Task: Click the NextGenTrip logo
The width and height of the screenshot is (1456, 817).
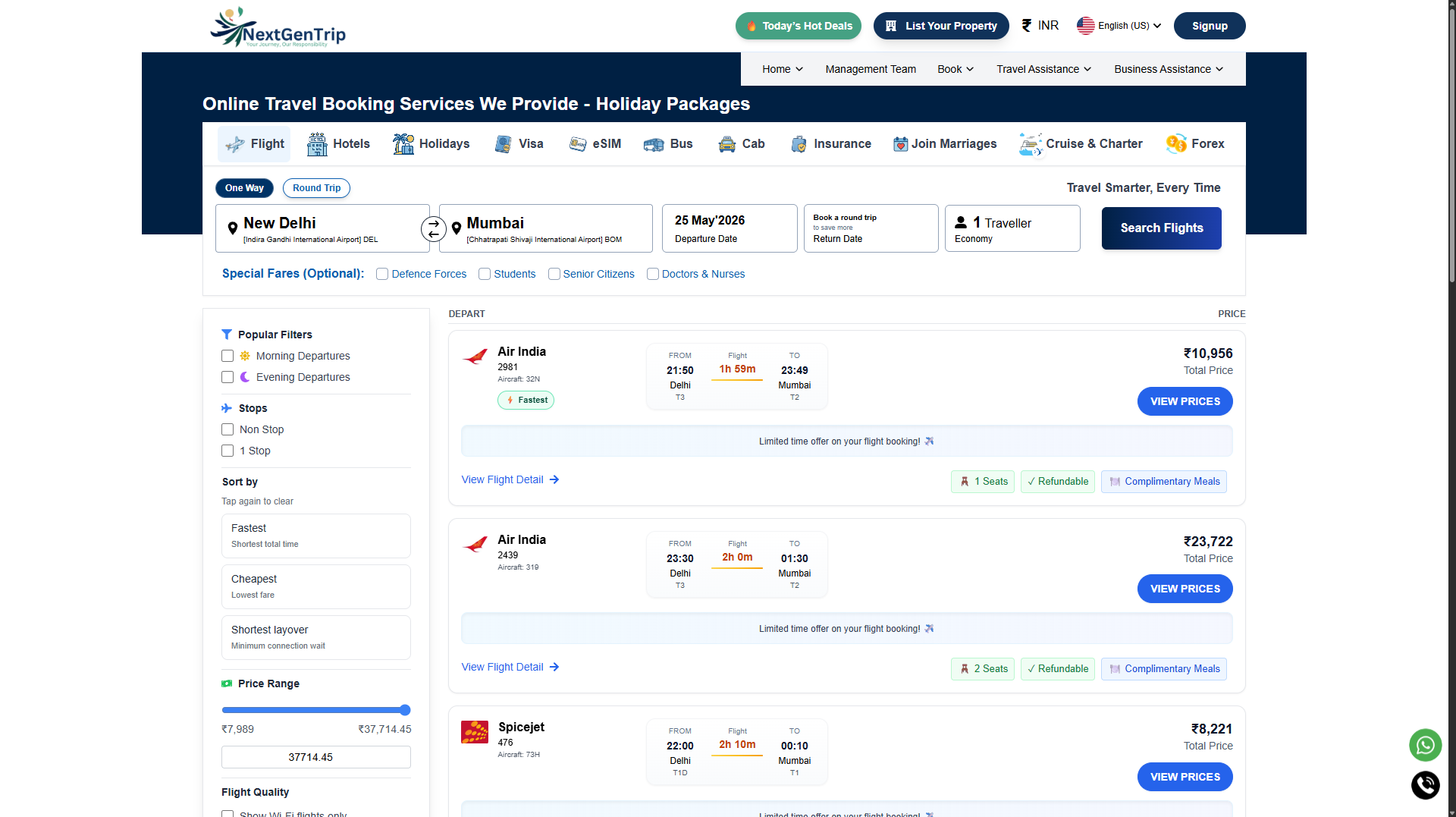Action: click(x=278, y=27)
